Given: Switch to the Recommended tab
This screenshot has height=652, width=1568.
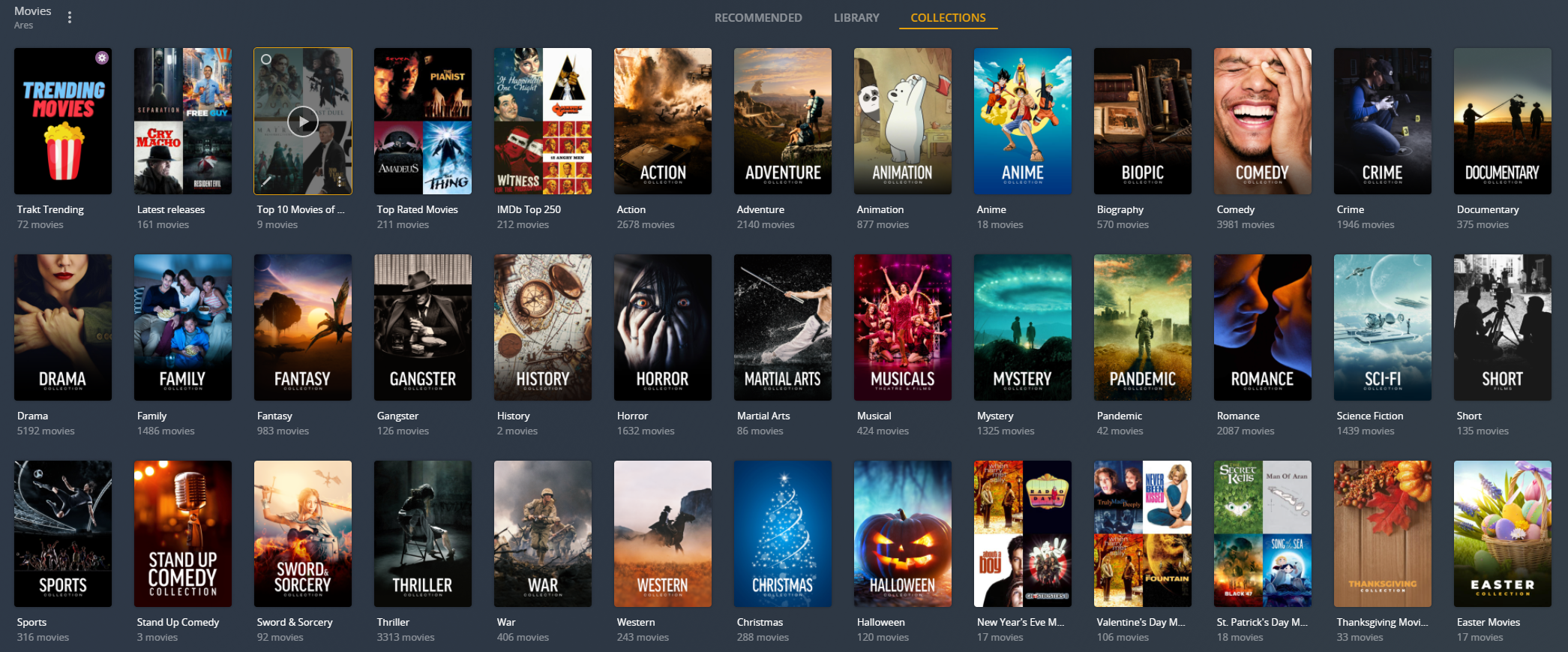Looking at the screenshot, I should (757, 17).
